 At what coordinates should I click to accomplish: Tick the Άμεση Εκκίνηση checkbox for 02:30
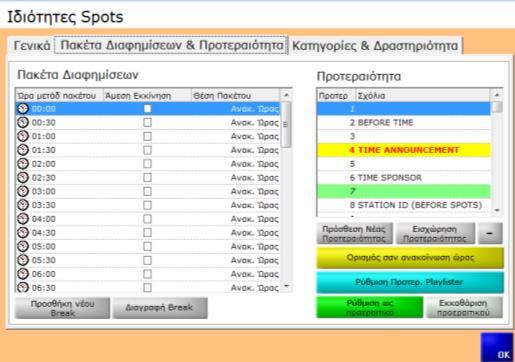[x=147, y=178]
